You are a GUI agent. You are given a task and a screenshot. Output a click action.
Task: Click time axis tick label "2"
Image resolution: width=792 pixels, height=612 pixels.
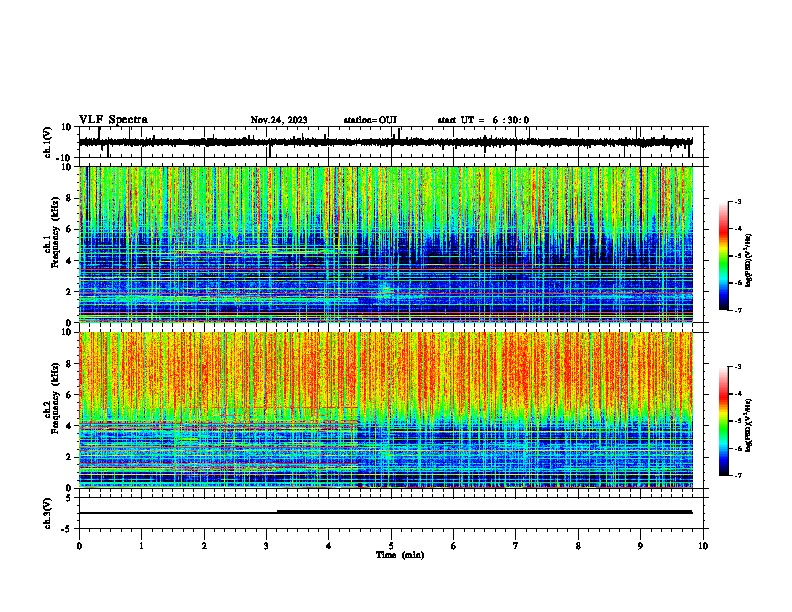pos(204,546)
